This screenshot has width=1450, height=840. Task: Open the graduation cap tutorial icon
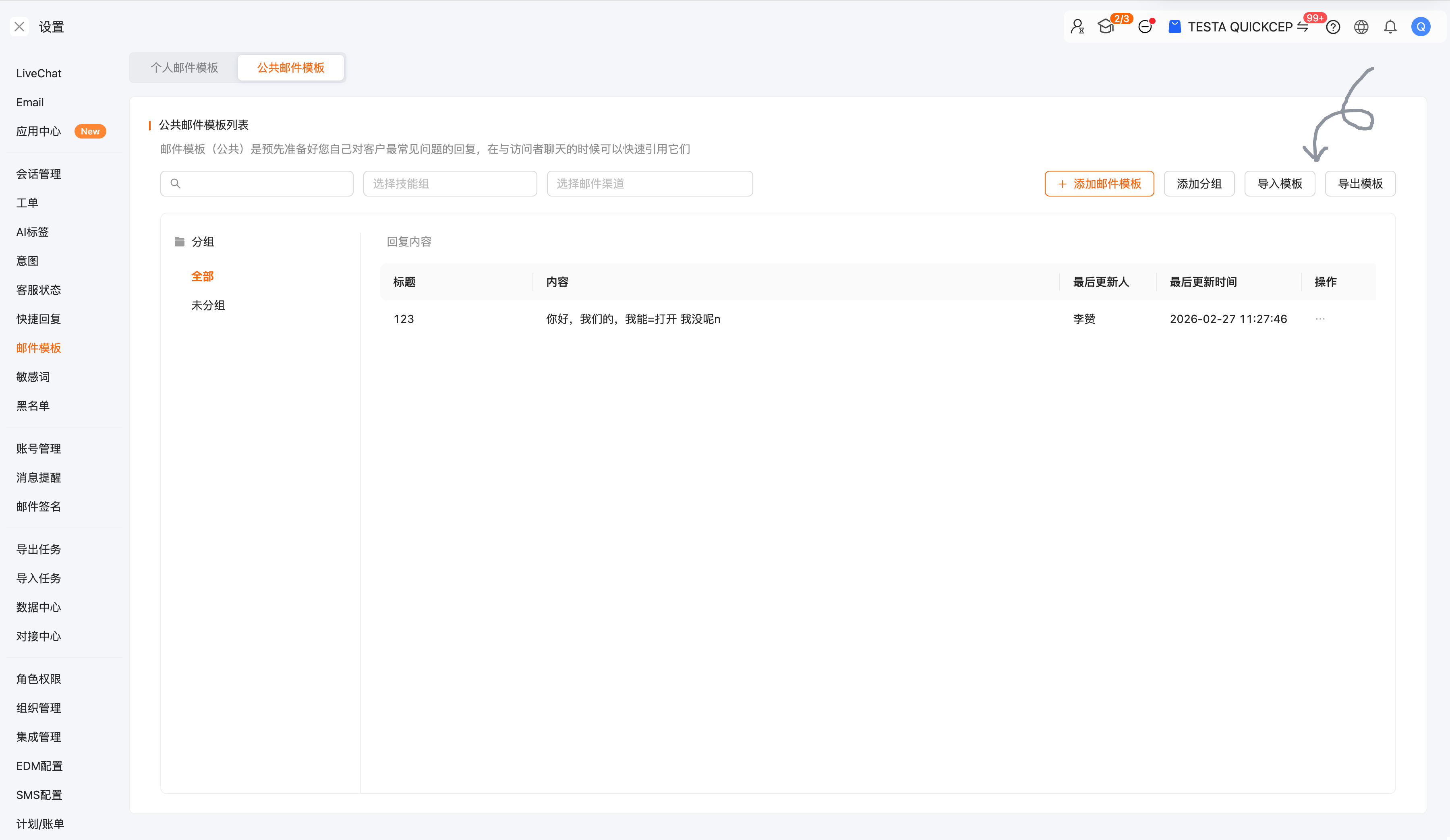1106,27
